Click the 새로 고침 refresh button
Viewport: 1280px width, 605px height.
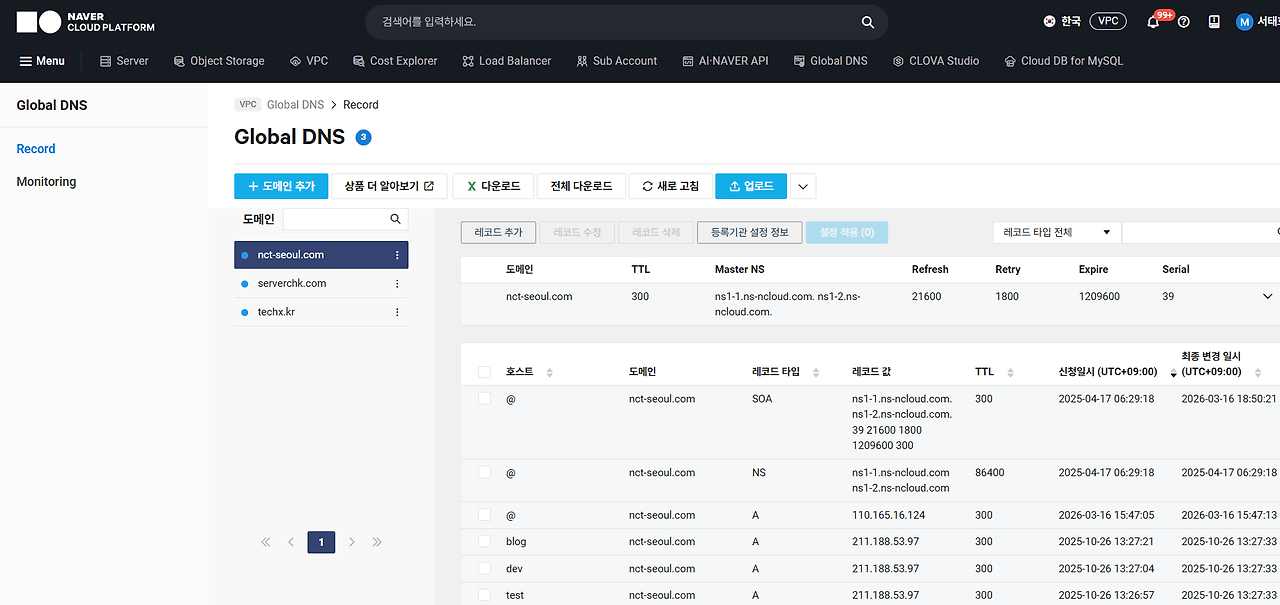coord(670,186)
